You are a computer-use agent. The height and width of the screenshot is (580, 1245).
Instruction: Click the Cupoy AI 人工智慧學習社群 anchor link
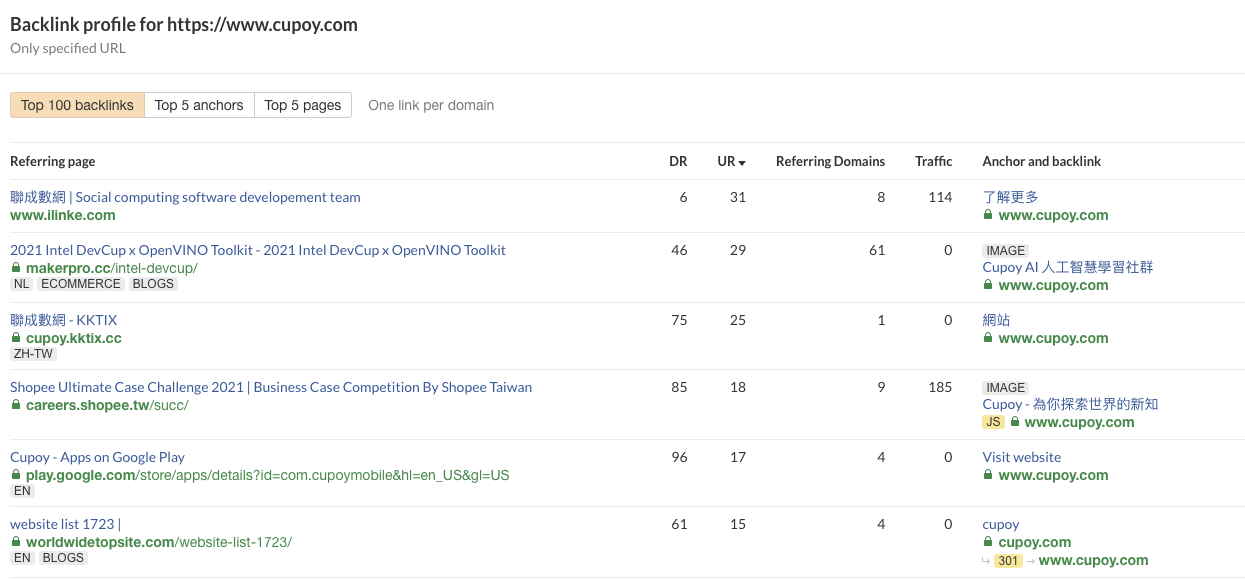coord(1068,267)
